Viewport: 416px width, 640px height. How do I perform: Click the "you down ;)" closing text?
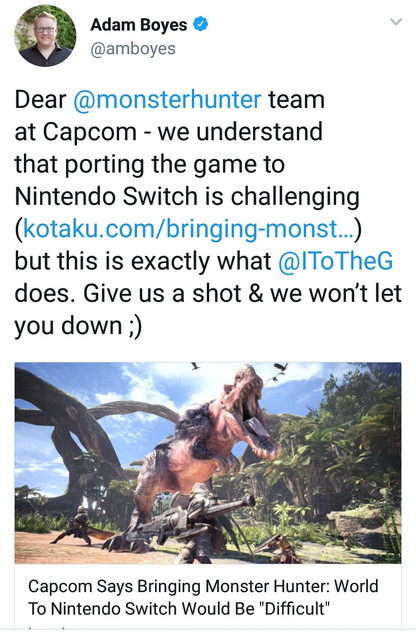pyautogui.click(x=78, y=327)
